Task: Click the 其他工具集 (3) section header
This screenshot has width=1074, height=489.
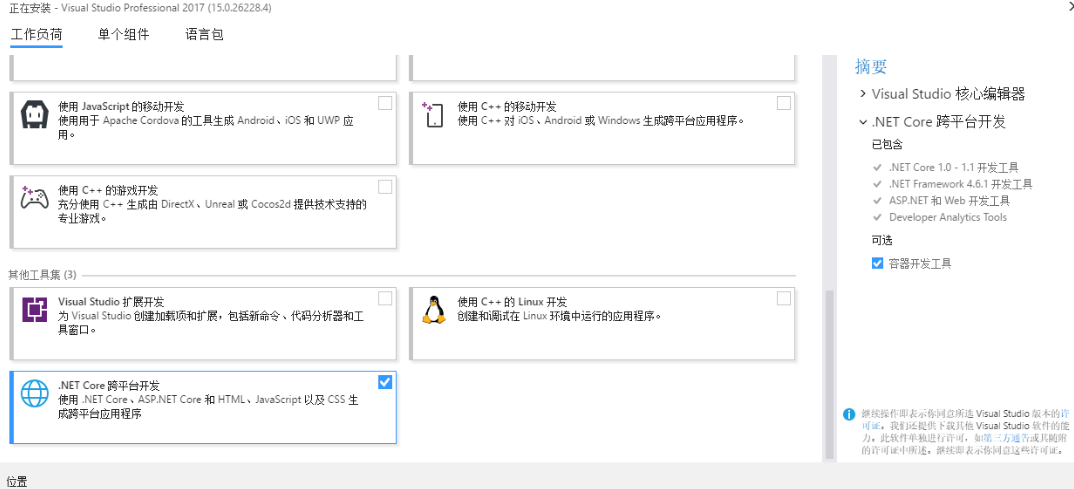Action: pos(42,275)
